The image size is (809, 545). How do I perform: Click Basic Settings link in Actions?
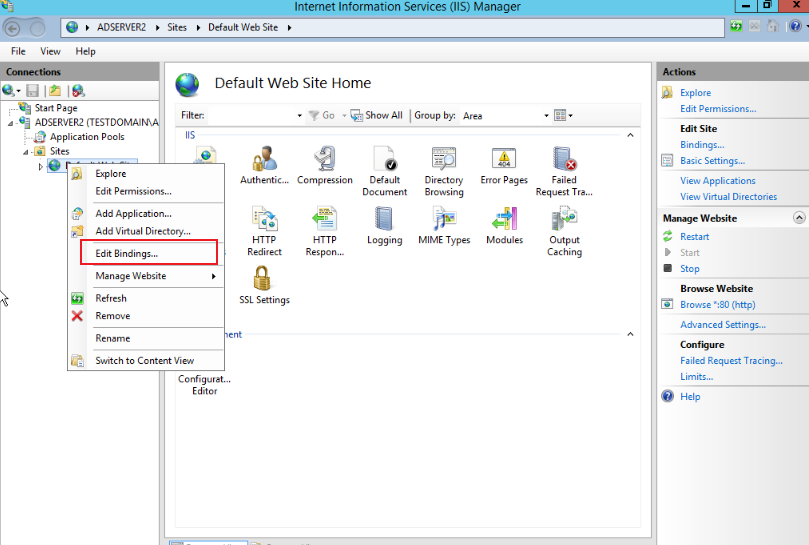pyautogui.click(x=712, y=161)
